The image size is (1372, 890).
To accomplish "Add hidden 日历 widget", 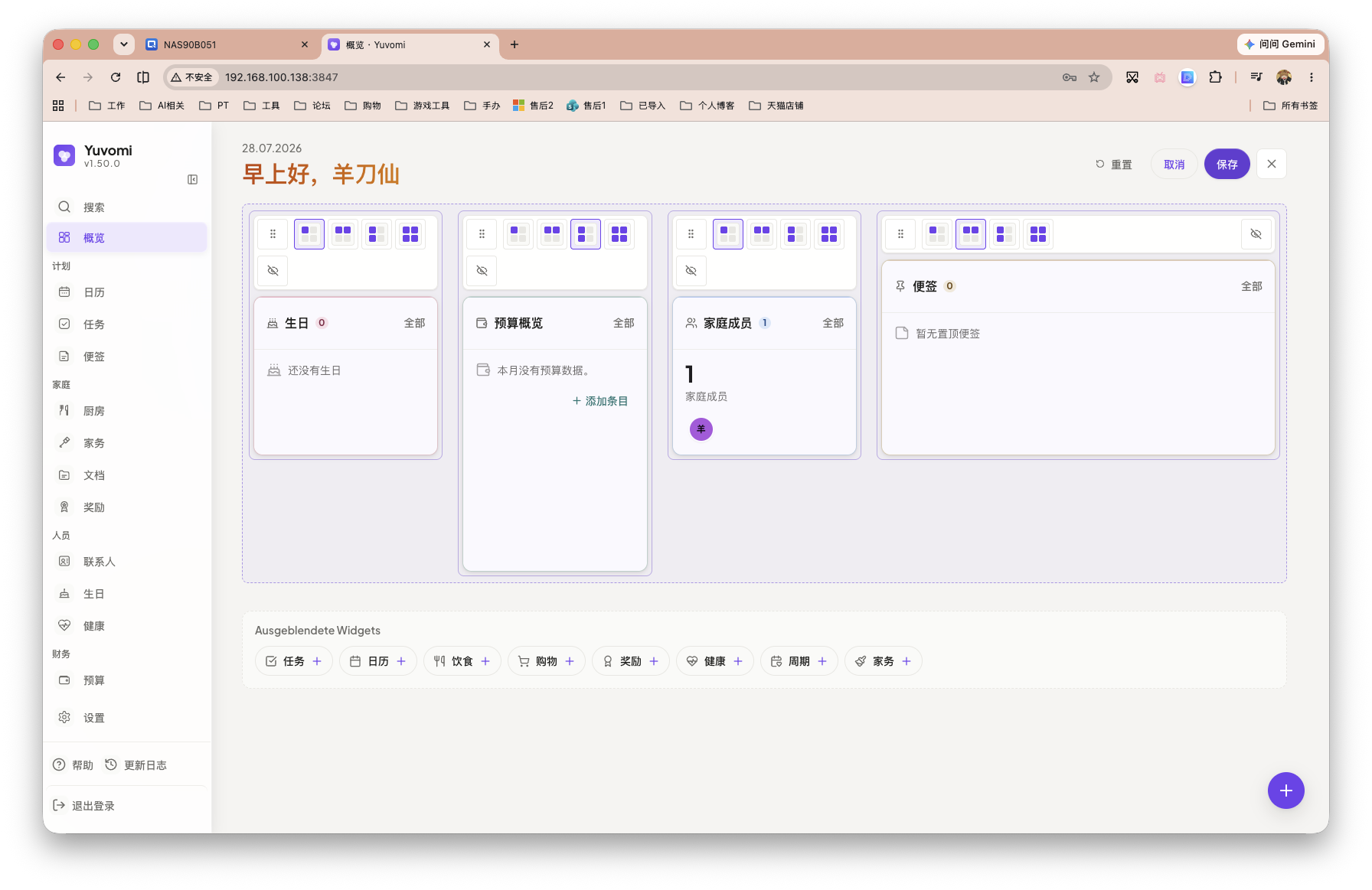I will [378, 661].
